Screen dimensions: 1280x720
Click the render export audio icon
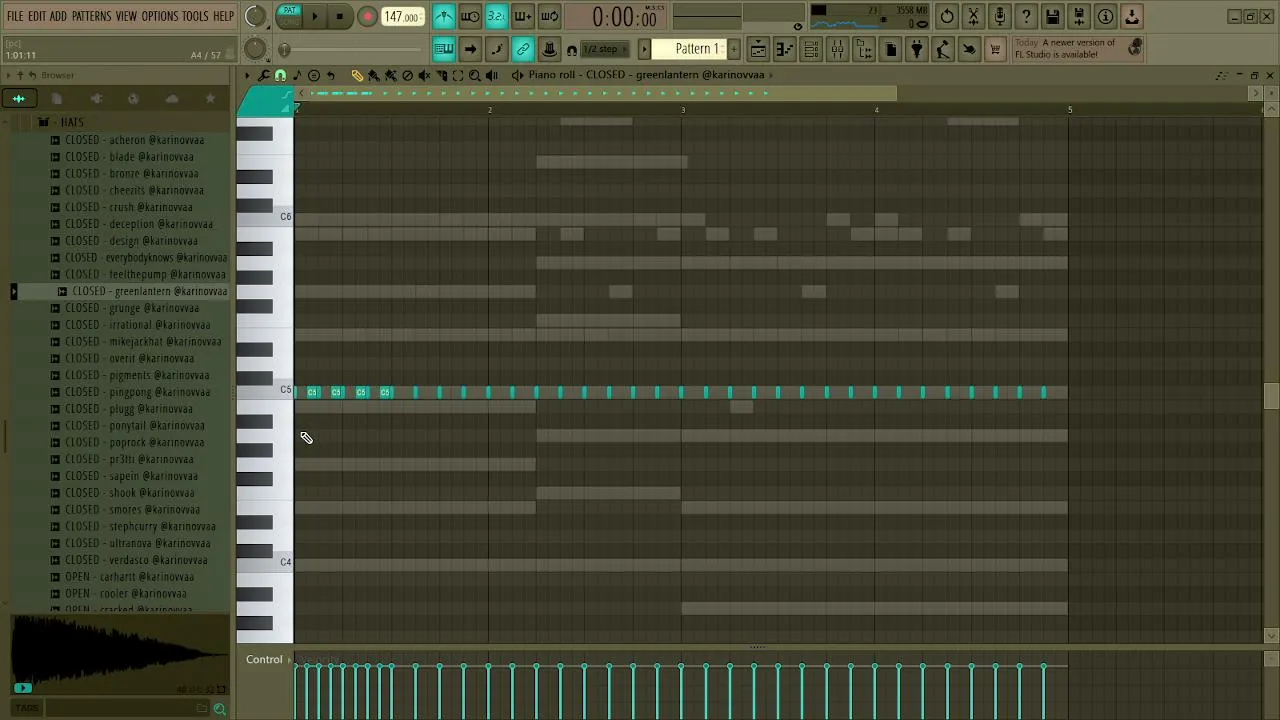pos(1079,16)
